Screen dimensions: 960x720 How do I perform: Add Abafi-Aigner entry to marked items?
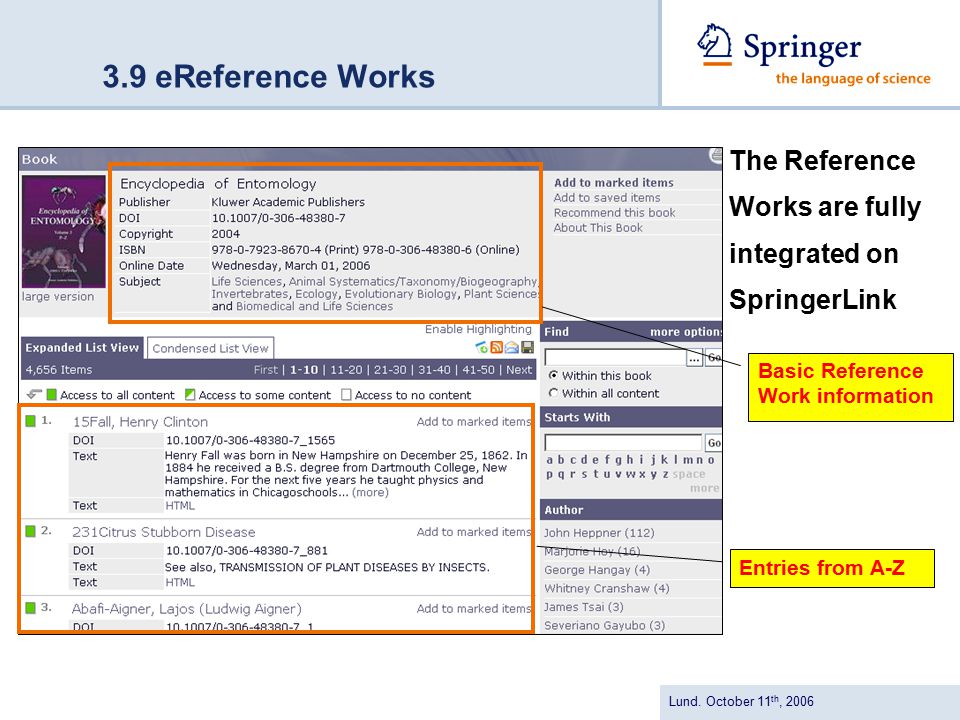pyautogui.click(x=474, y=609)
